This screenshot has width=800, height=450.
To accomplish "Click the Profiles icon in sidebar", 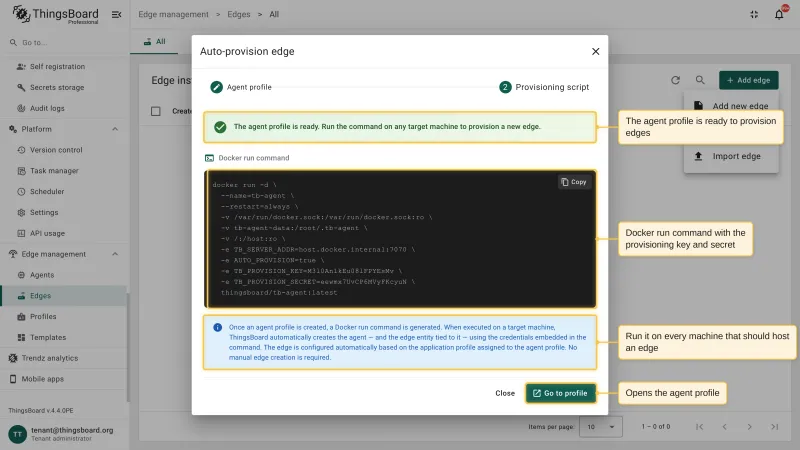I will 21,317.
